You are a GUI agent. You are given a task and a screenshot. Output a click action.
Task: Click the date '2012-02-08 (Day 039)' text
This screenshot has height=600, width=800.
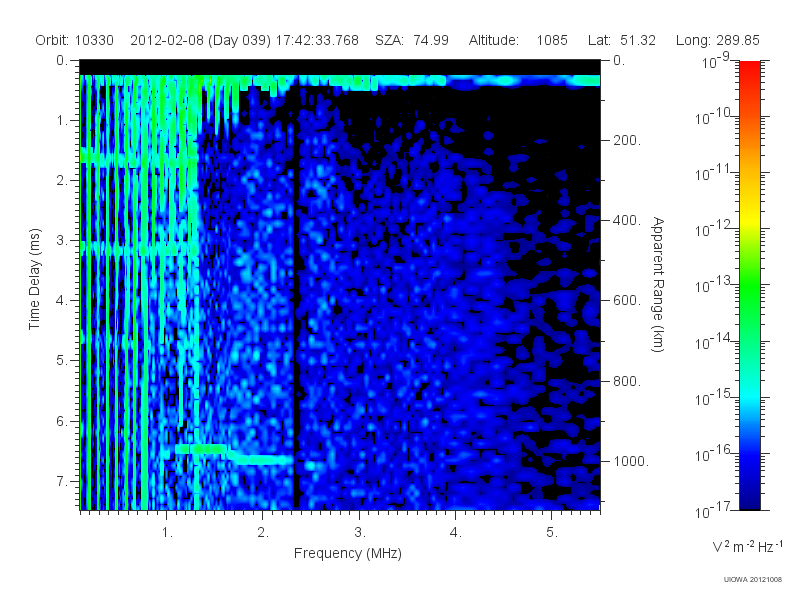click(201, 40)
